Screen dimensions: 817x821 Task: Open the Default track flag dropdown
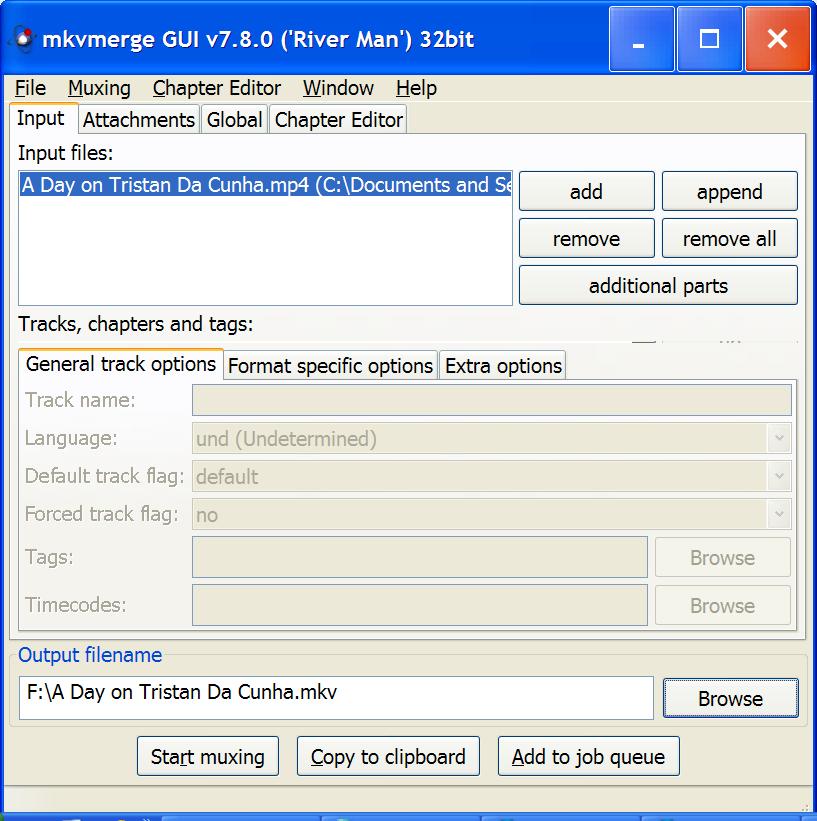pos(492,476)
